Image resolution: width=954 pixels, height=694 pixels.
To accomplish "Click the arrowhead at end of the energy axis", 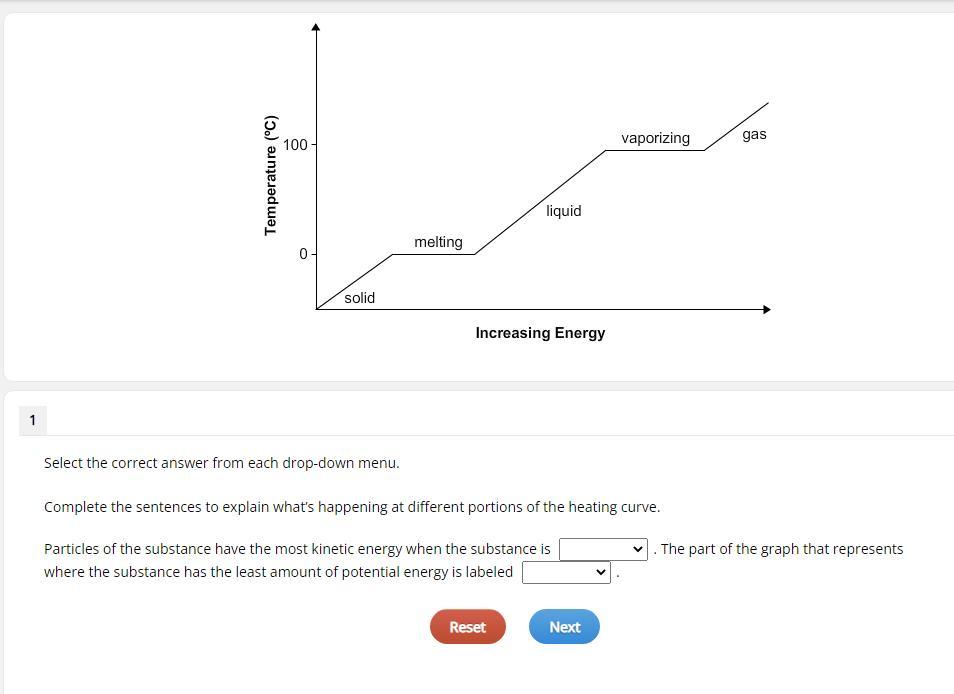I will [x=767, y=310].
